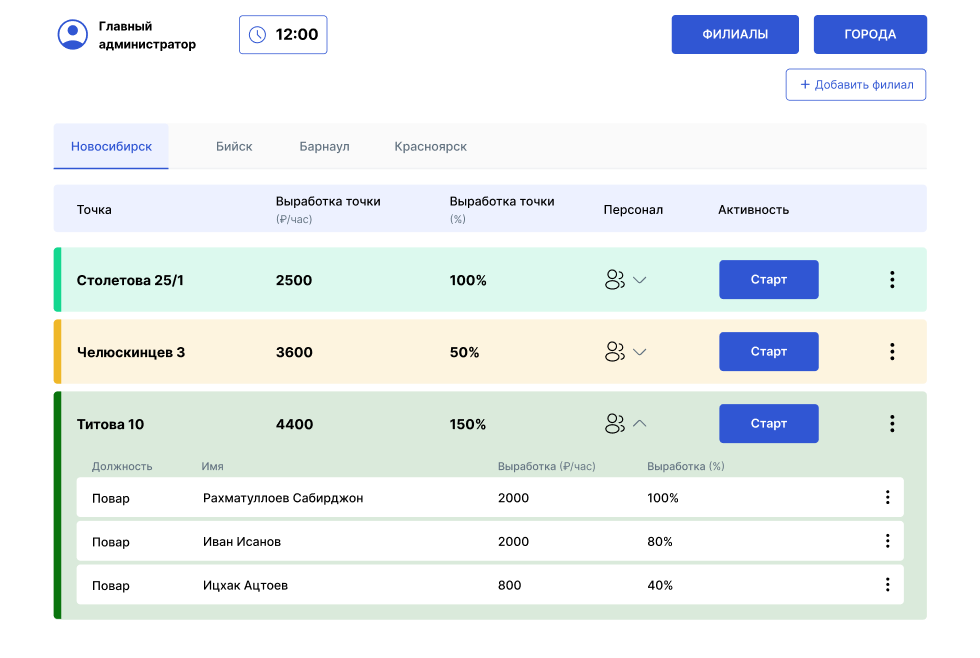Click staff people icon for Столетова 25/1
Image resolution: width=980 pixels, height=658 pixels.
[614, 280]
